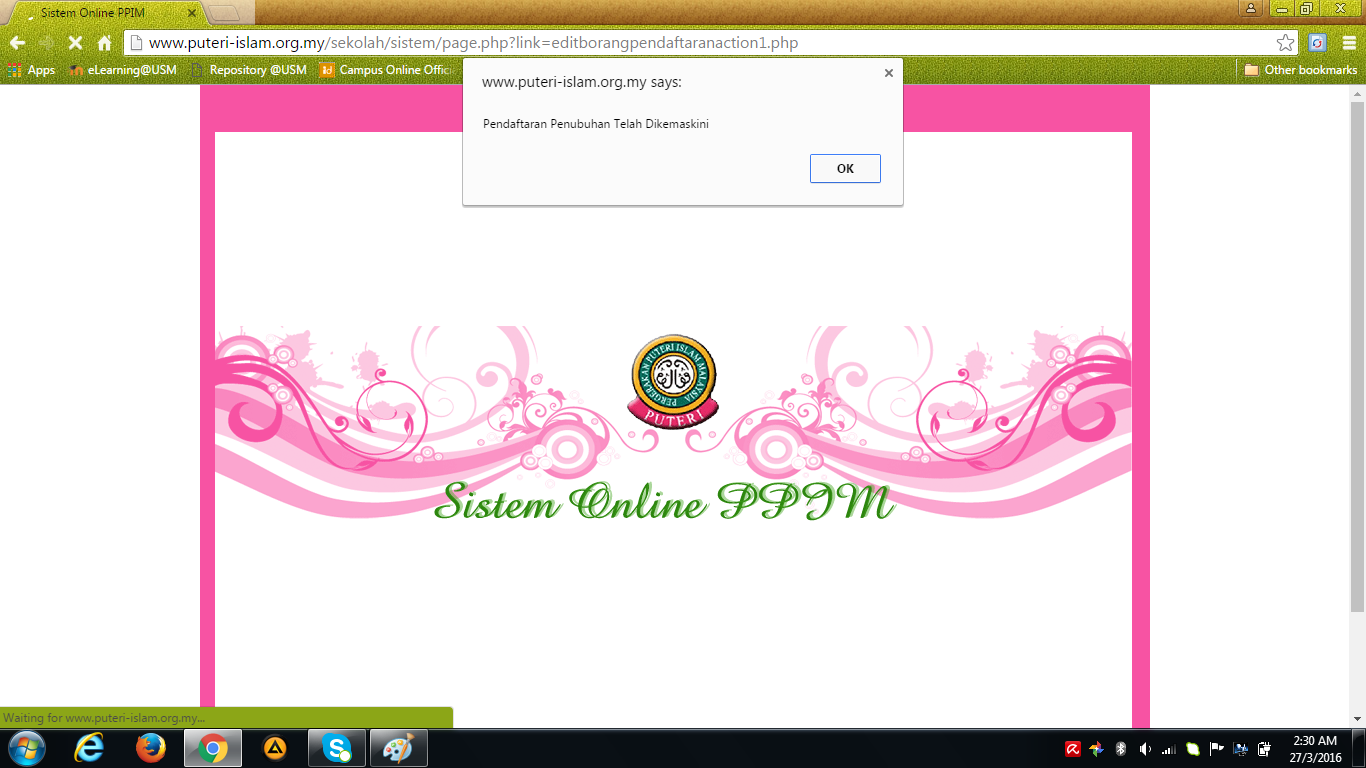
Task: Close the Sistem Online PPIM tab
Action: click(x=192, y=14)
